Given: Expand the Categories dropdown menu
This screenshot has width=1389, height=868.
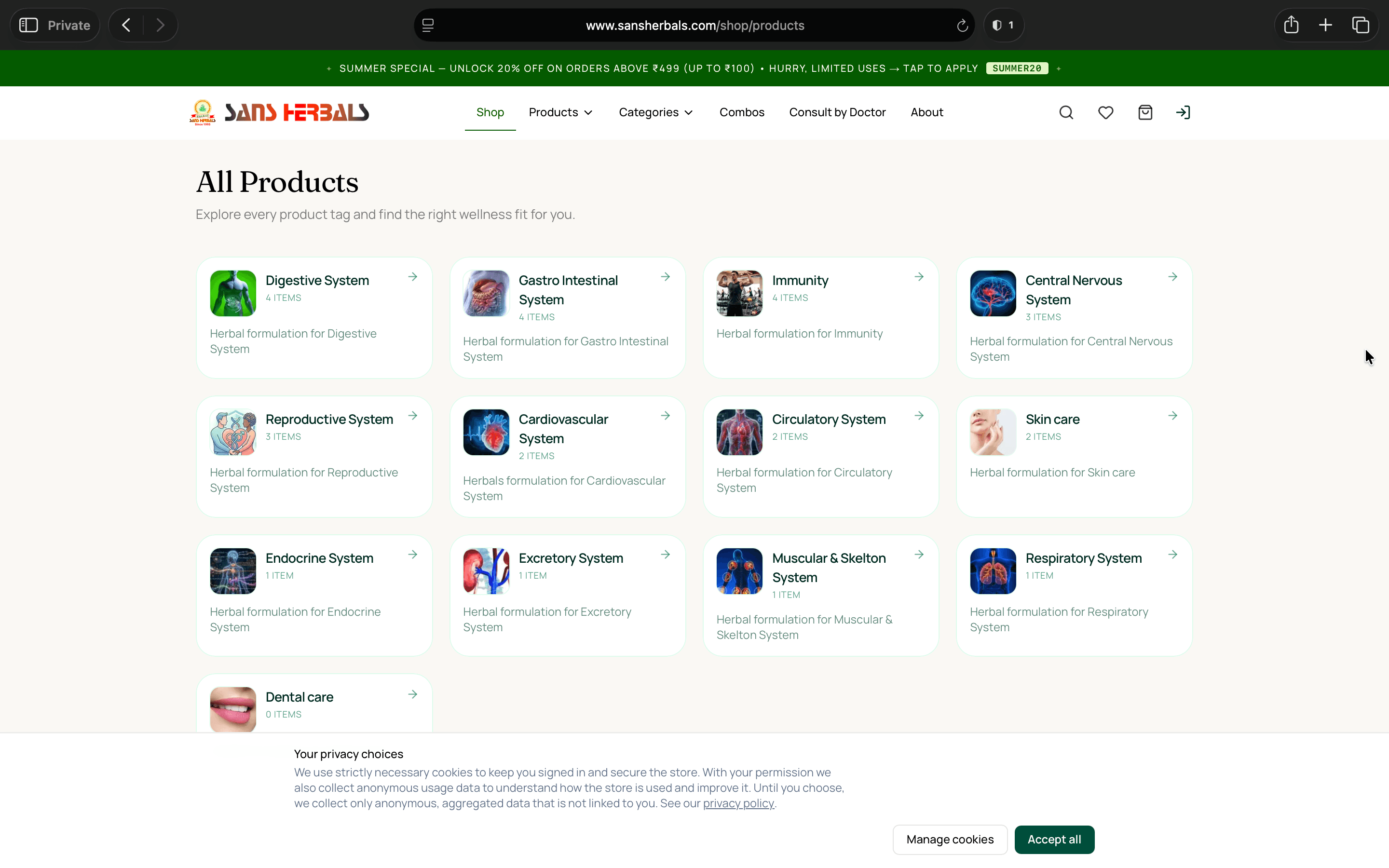Looking at the screenshot, I should [x=656, y=112].
